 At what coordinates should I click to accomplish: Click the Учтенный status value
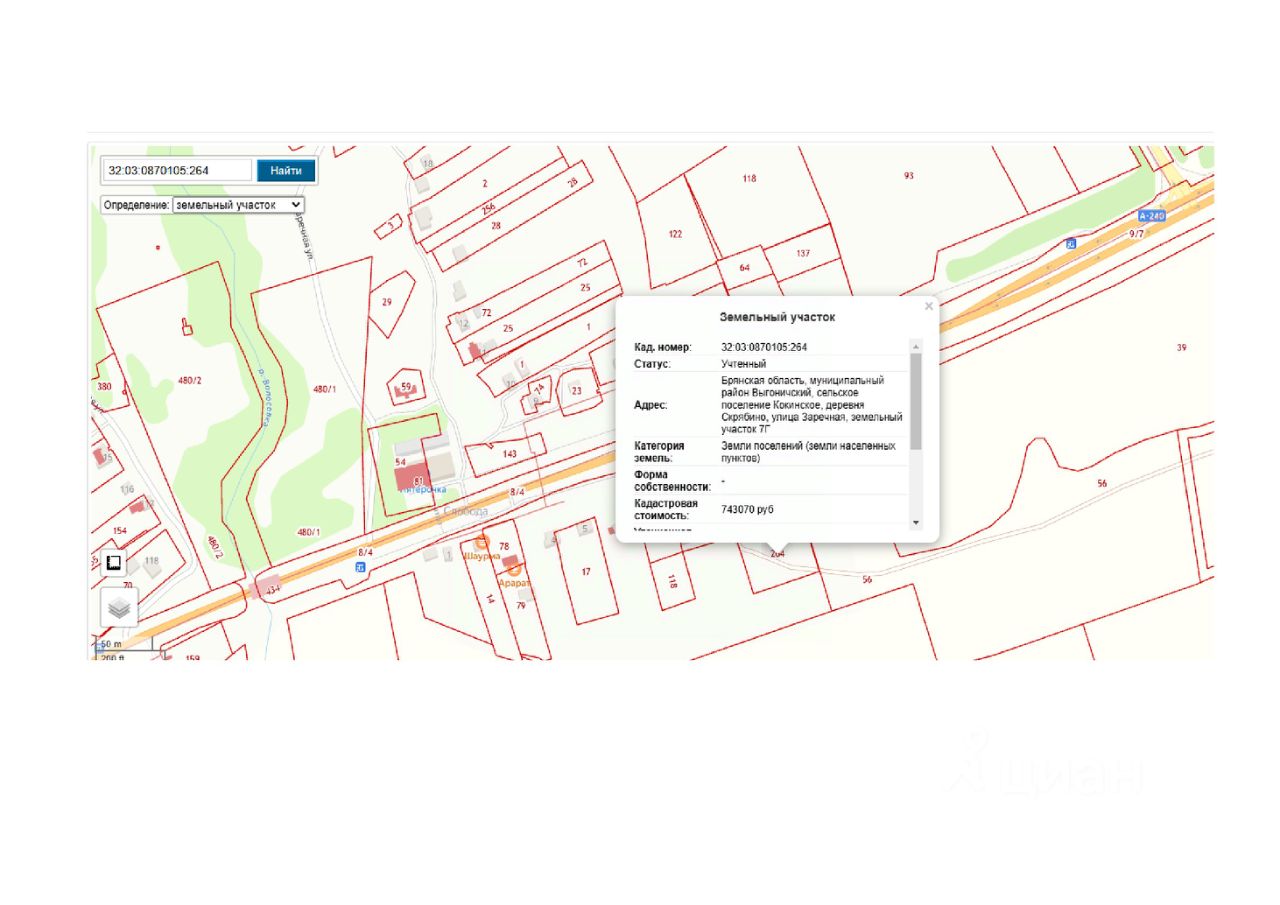744,364
